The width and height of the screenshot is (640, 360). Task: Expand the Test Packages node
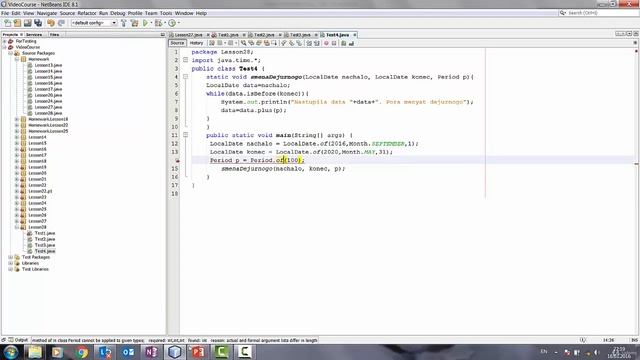coord(11,257)
